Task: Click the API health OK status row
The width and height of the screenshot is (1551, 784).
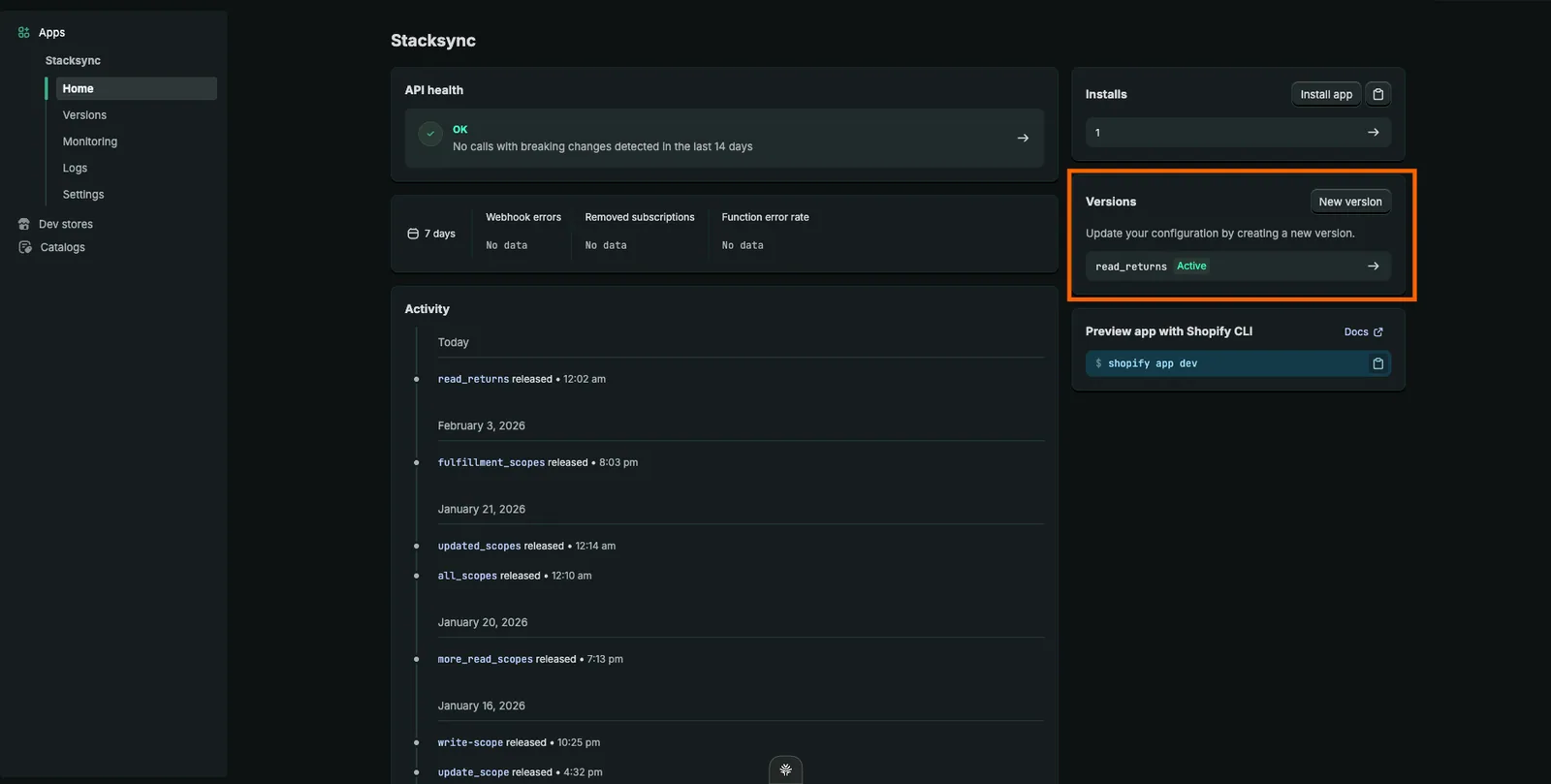Action: pyautogui.click(x=724, y=138)
